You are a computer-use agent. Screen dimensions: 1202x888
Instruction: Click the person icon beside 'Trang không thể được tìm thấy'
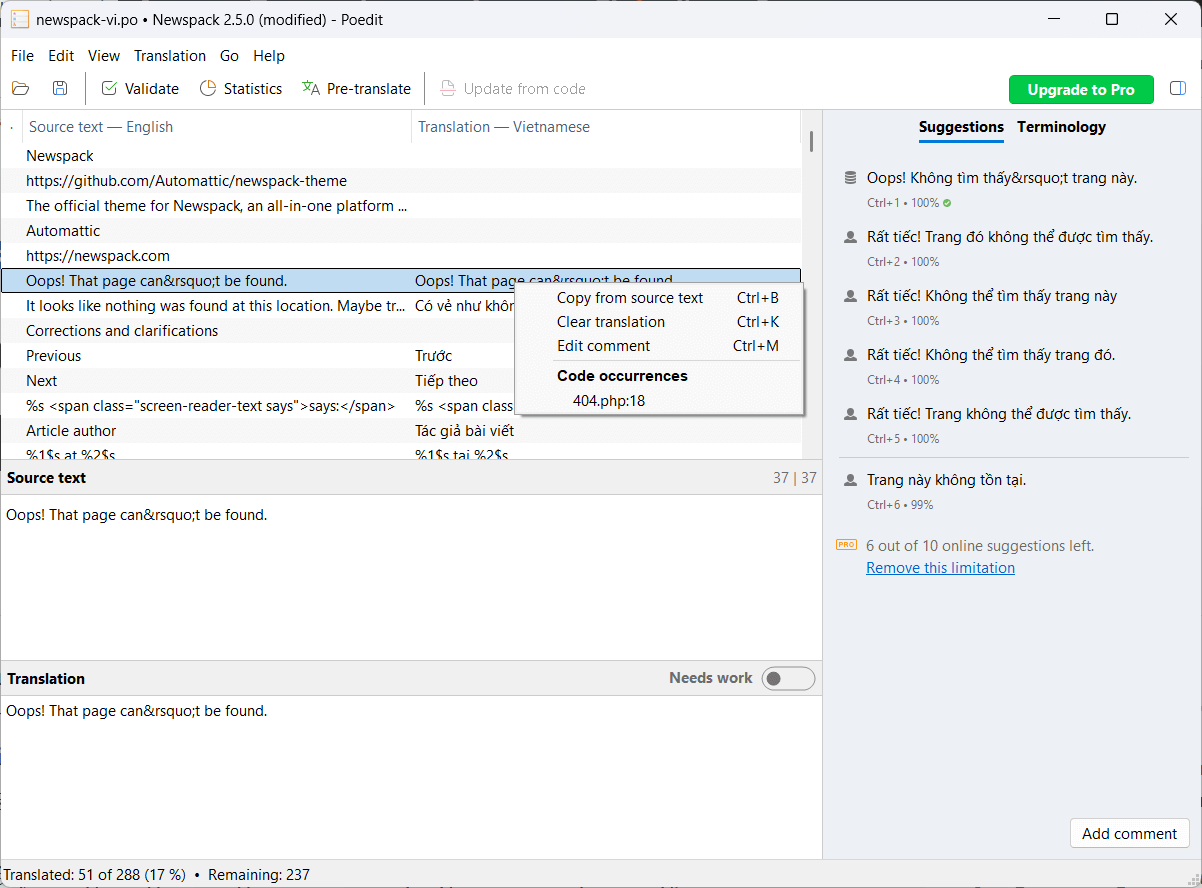851,414
